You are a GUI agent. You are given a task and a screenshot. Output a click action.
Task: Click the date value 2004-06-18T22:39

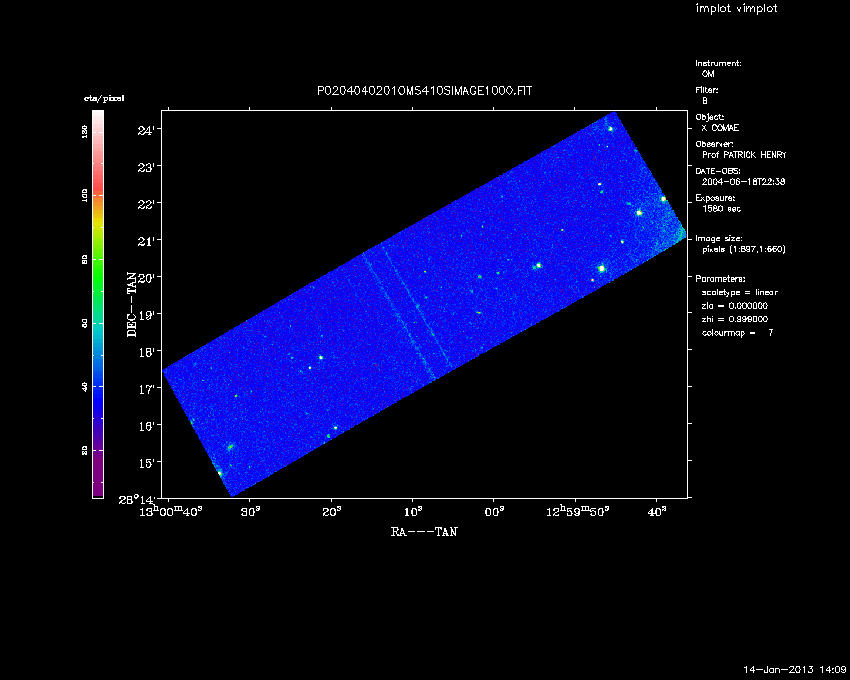click(743, 182)
